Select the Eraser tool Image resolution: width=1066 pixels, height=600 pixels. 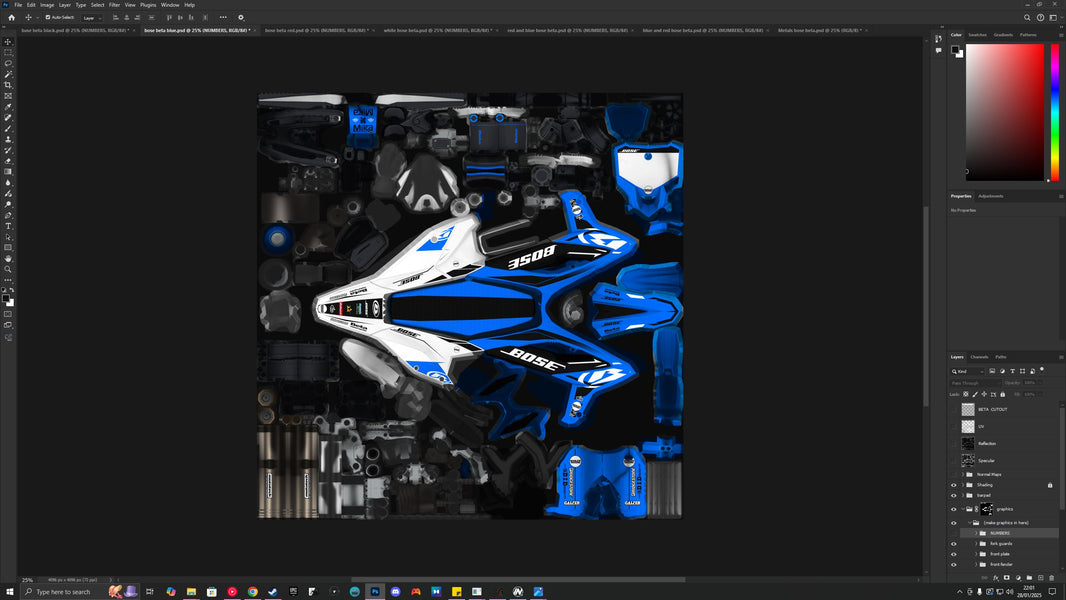[8, 161]
